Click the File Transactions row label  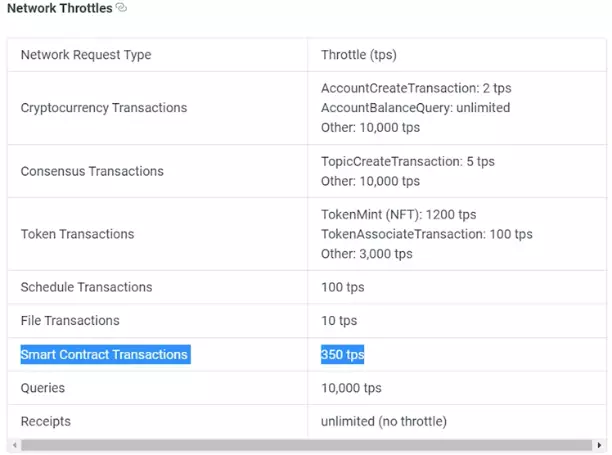pos(70,321)
